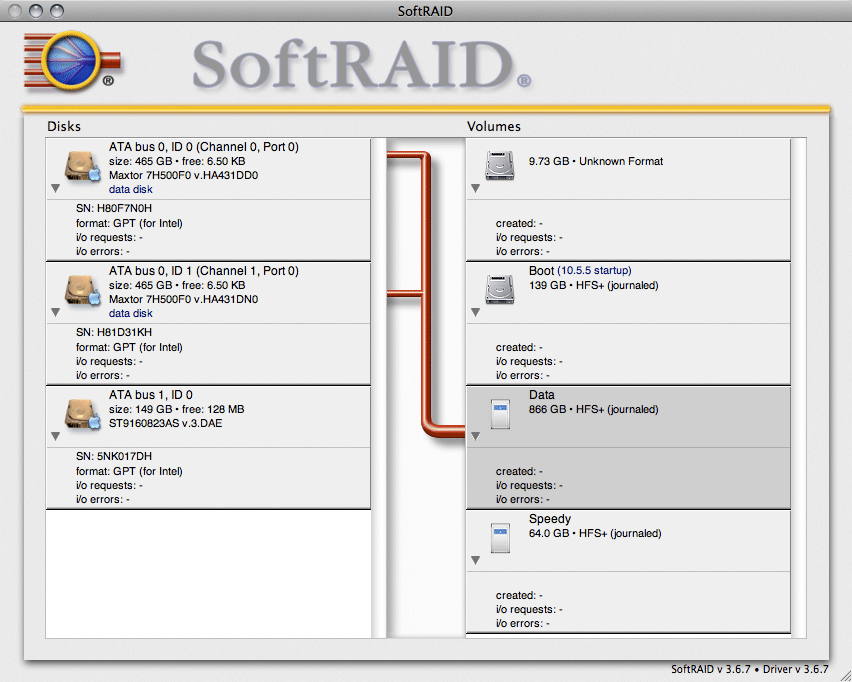Click the SoftRAID round logo icon
Image resolution: width=852 pixels, height=682 pixels.
coord(71,60)
